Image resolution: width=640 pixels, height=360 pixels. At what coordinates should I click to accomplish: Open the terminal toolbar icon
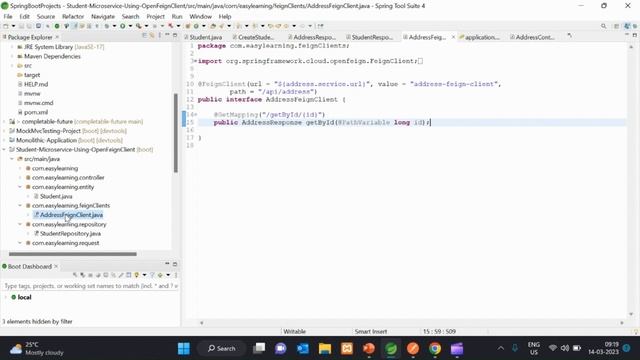click(x=38, y=26)
